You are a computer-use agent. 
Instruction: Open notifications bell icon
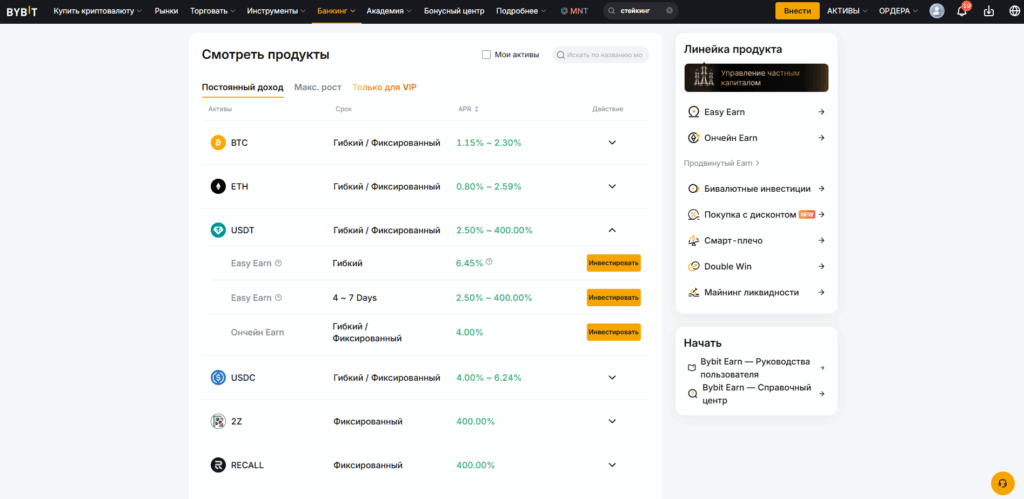coord(962,11)
